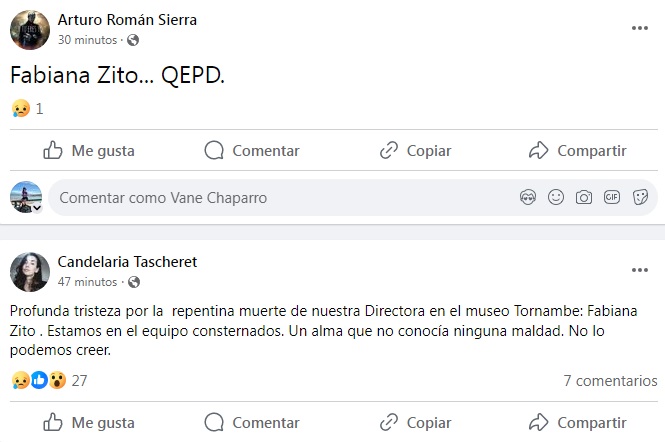Image resolution: width=665 pixels, height=442 pixels.
Task: Insert an emoji in the comment box
Action: (x=556, y=198)
